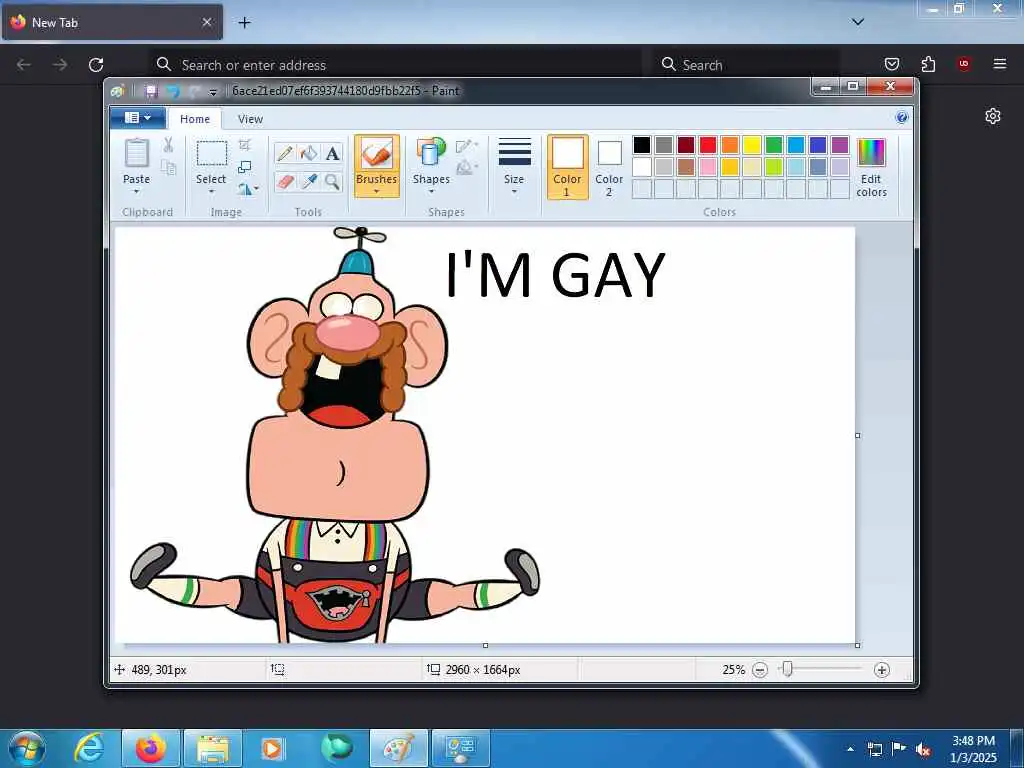Click the zoom out minus button
This screenshot has height=768, width=1024.
pos(760,670)
